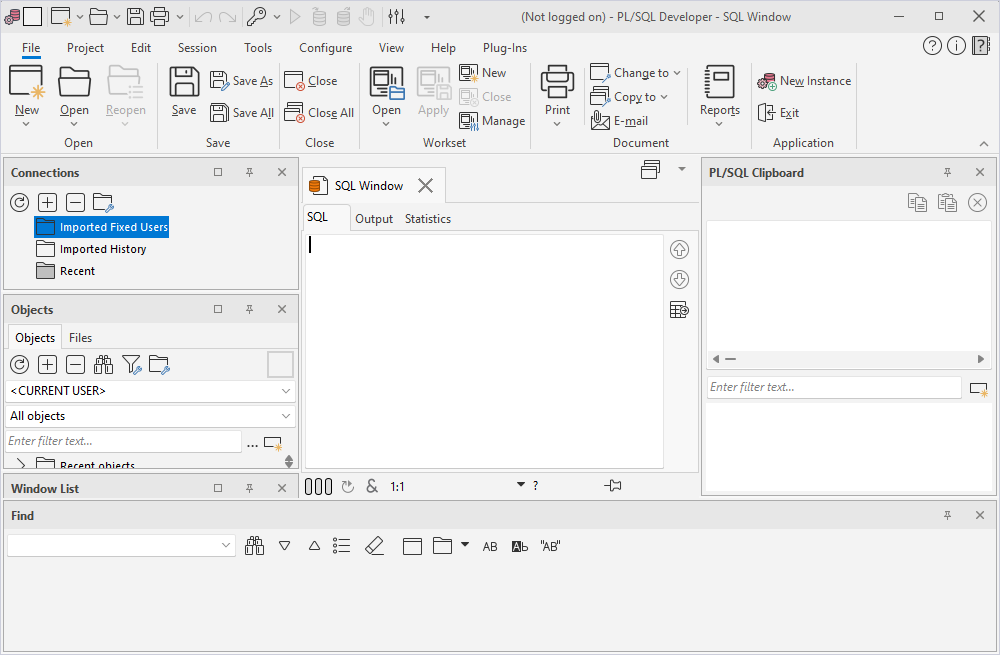Click the down arrow icon beside editor
The image size is (1000, 655).
click(679, 279)
